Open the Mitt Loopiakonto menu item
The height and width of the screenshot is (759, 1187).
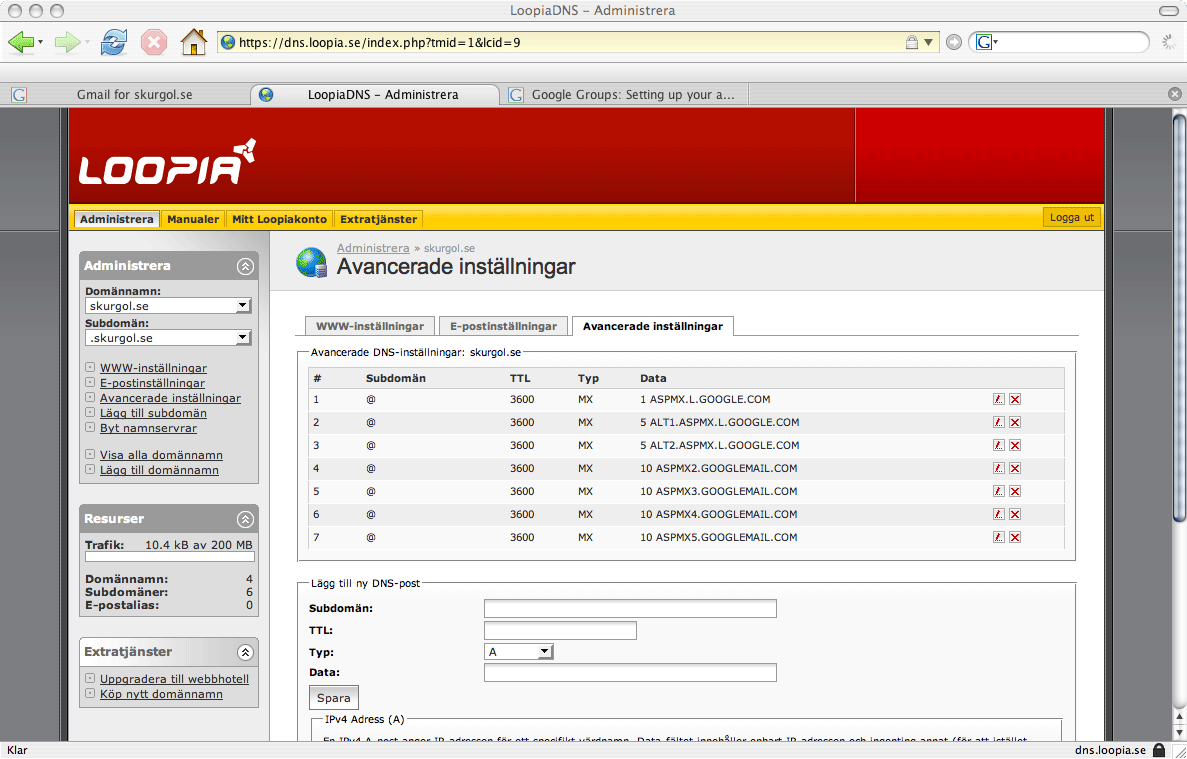[279, 219]
